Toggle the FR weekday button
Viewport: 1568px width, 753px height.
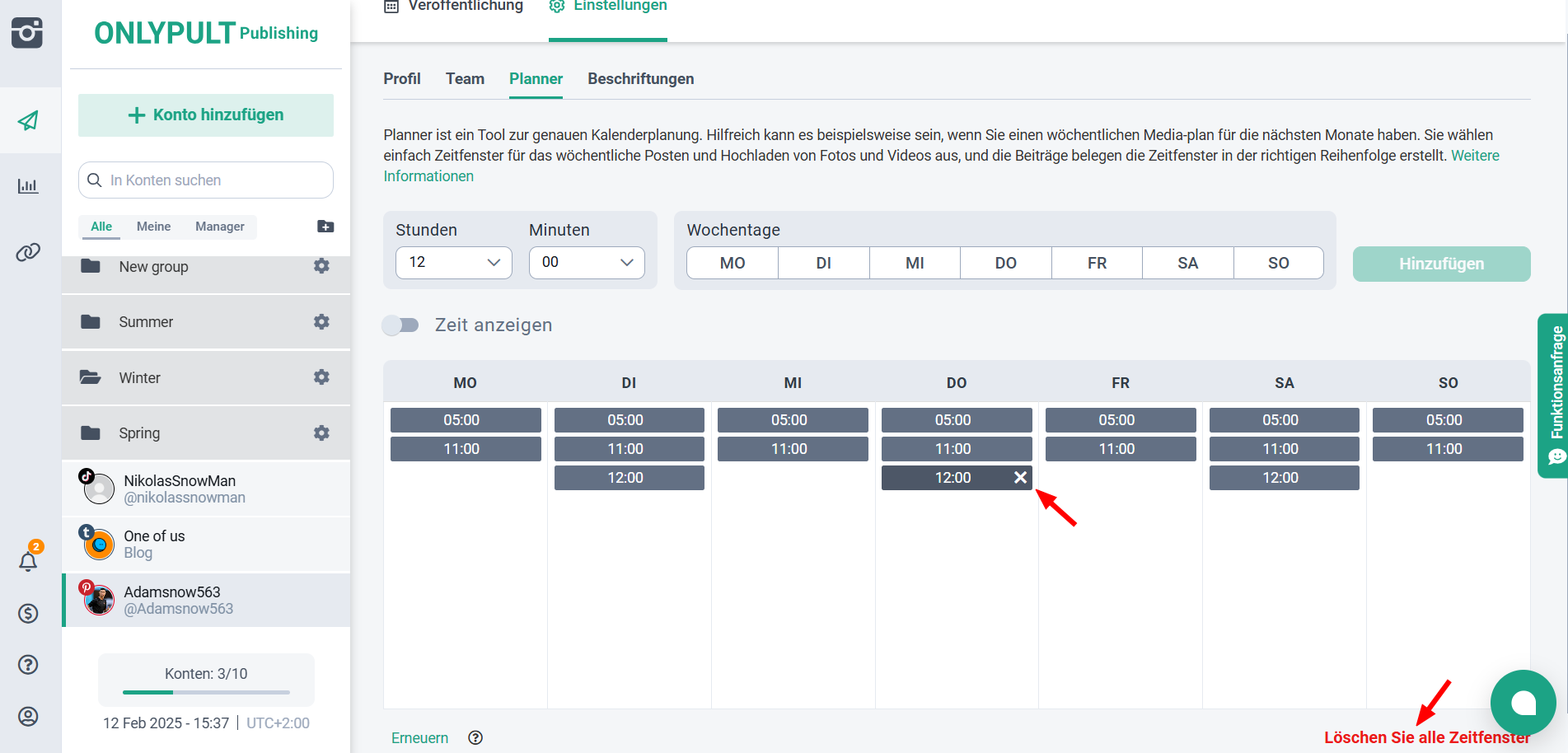pos(1097,264)
